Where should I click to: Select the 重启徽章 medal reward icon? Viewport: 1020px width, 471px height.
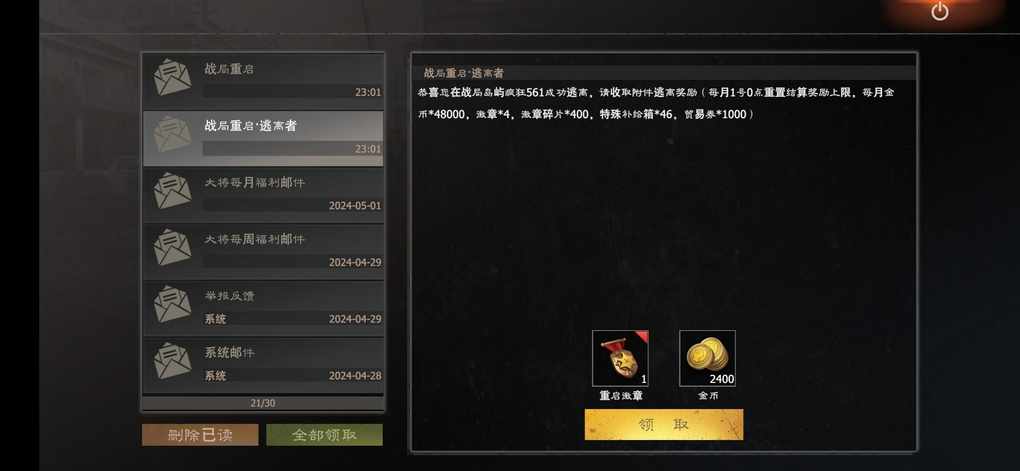[620, 358]
